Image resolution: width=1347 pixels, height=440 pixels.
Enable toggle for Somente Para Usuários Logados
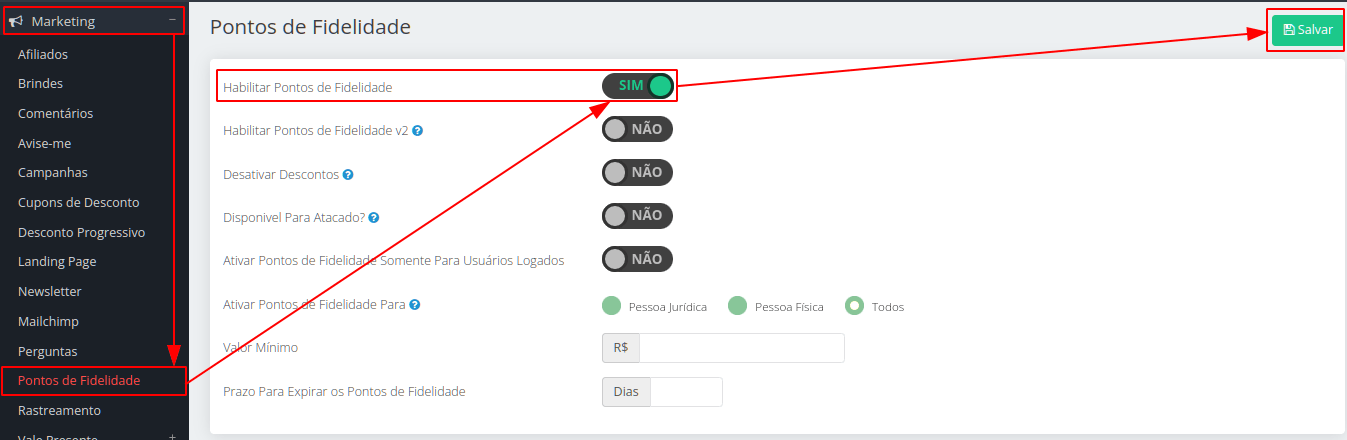coord(638,259)
